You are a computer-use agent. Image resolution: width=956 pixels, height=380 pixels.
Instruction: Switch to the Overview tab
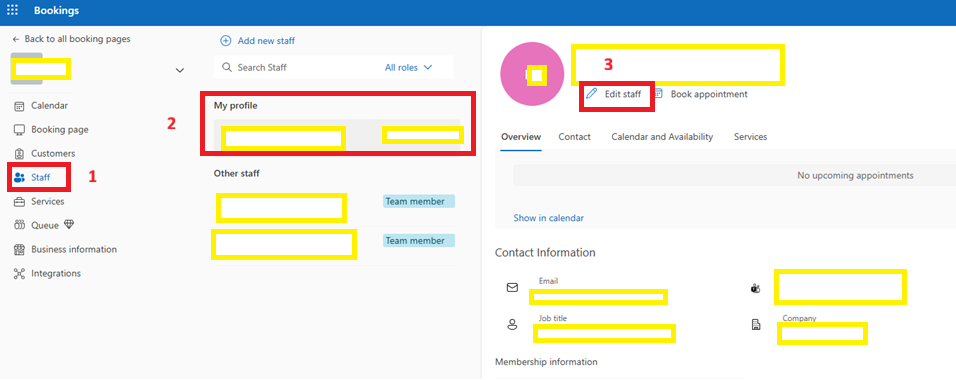tap(521, 137)
